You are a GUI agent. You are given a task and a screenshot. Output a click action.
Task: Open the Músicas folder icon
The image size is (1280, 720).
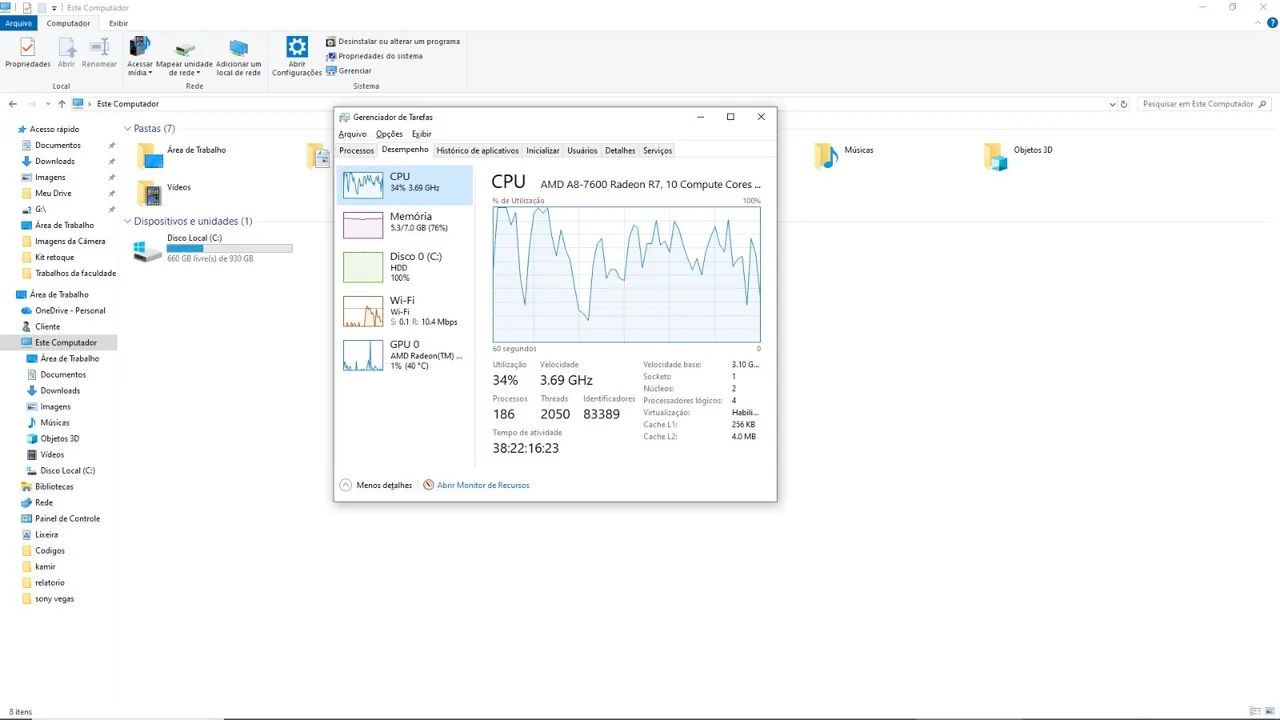(826, 156)
